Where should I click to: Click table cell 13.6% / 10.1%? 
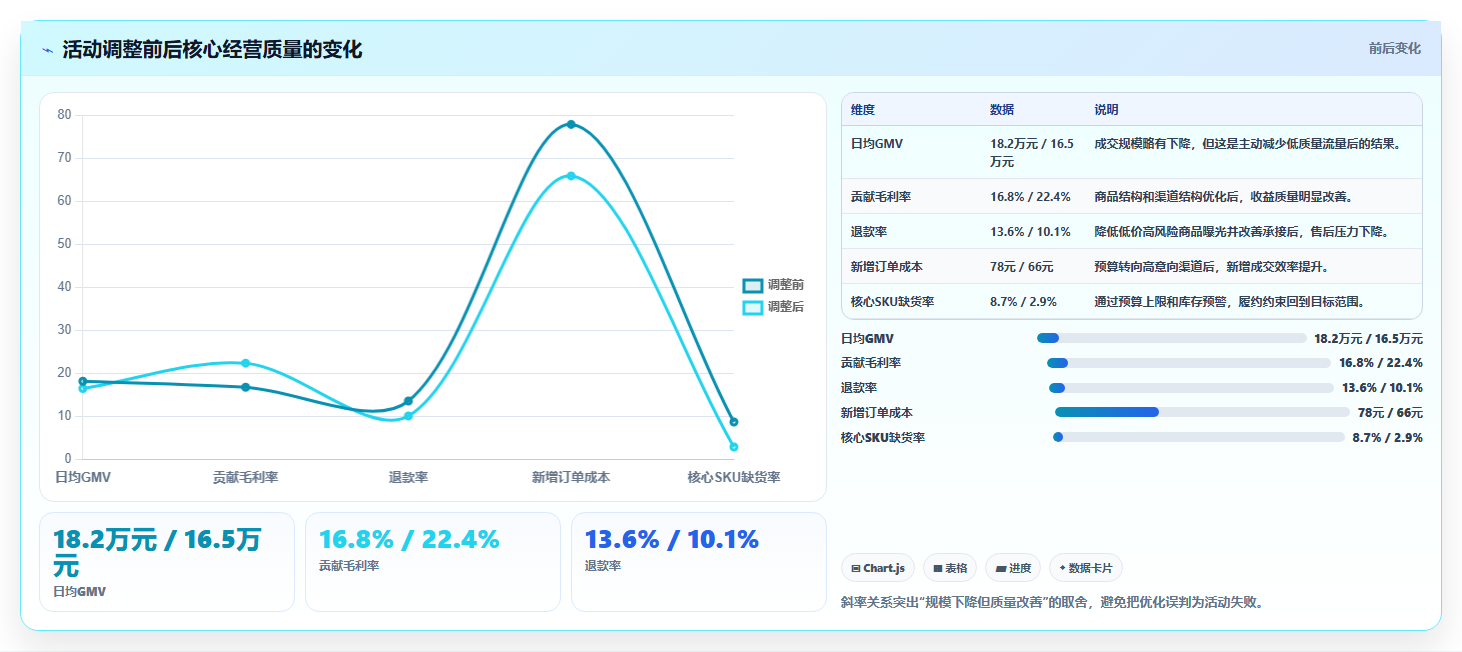1031,232
